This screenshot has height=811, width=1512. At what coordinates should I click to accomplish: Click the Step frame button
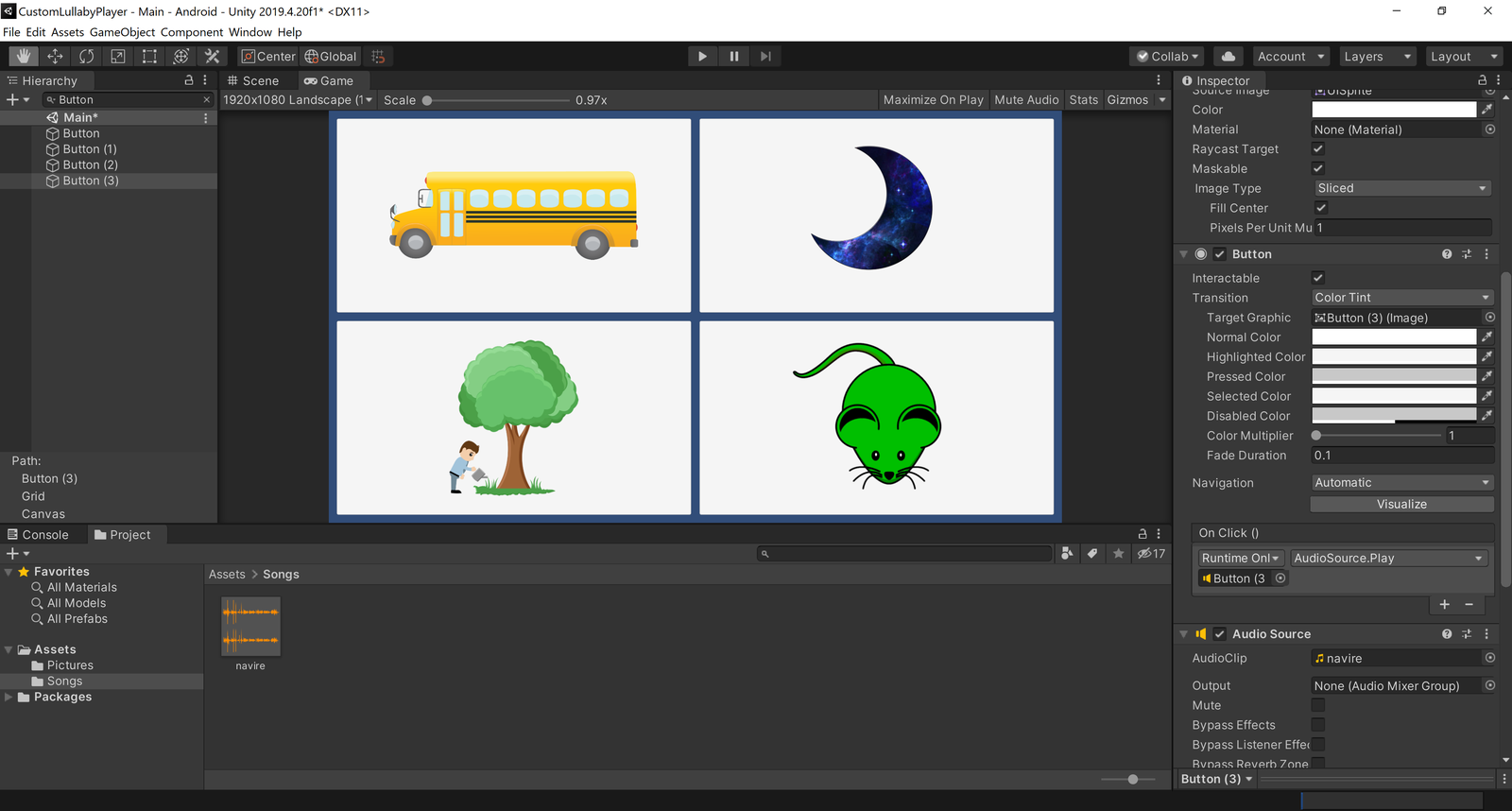click(765, 57)
